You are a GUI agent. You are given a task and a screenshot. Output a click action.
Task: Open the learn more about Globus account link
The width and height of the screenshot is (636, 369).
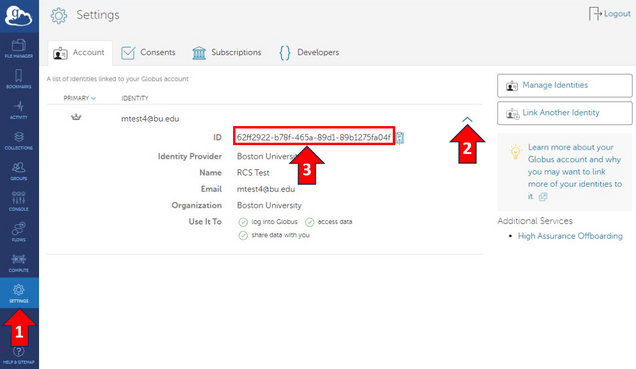[575, 172]
